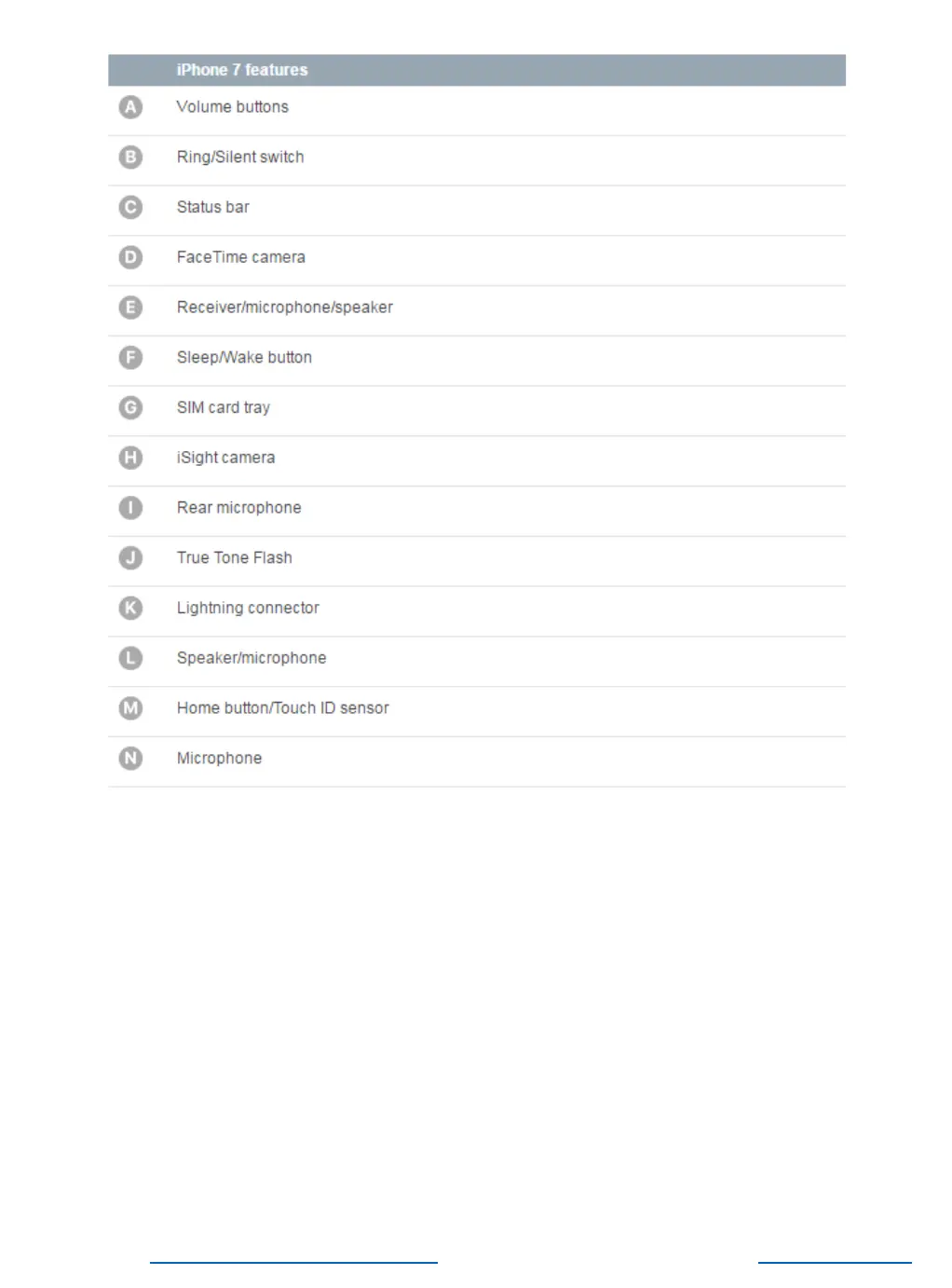This screenshot has width=952, height=1288.
Task: Click the C icon next to Status bar
Action: [x=130, y=207]
